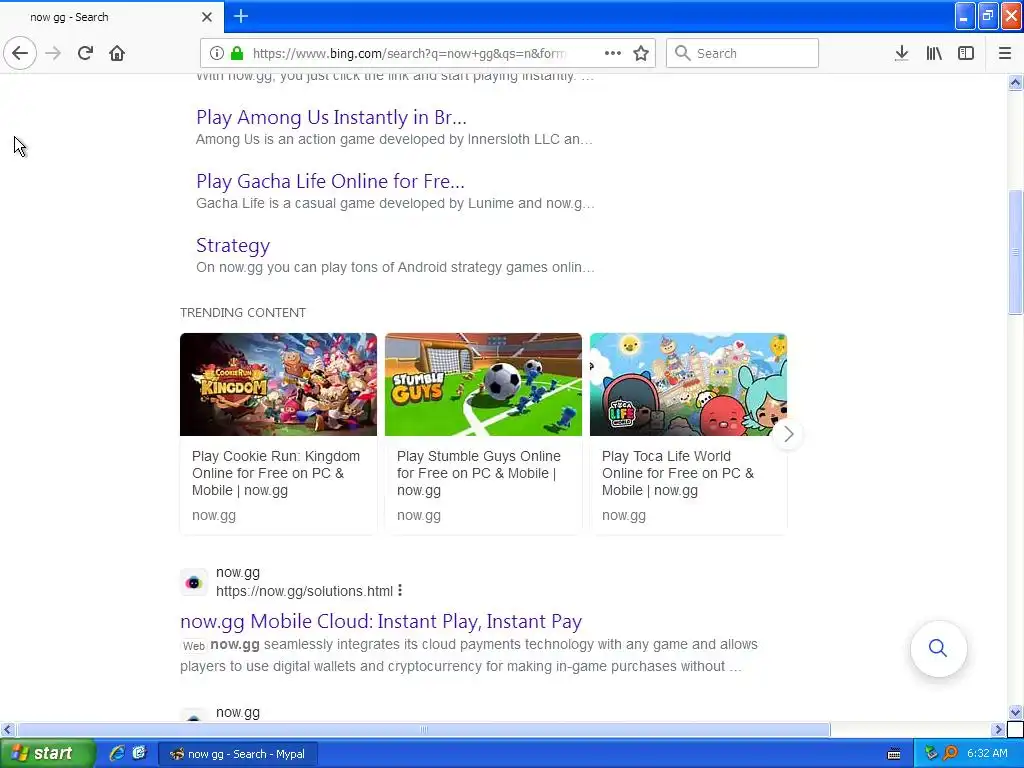This screenshot has height=768, width=1024.
Task: Click the green secure connection padlock
Action: (x=237, y=53)
